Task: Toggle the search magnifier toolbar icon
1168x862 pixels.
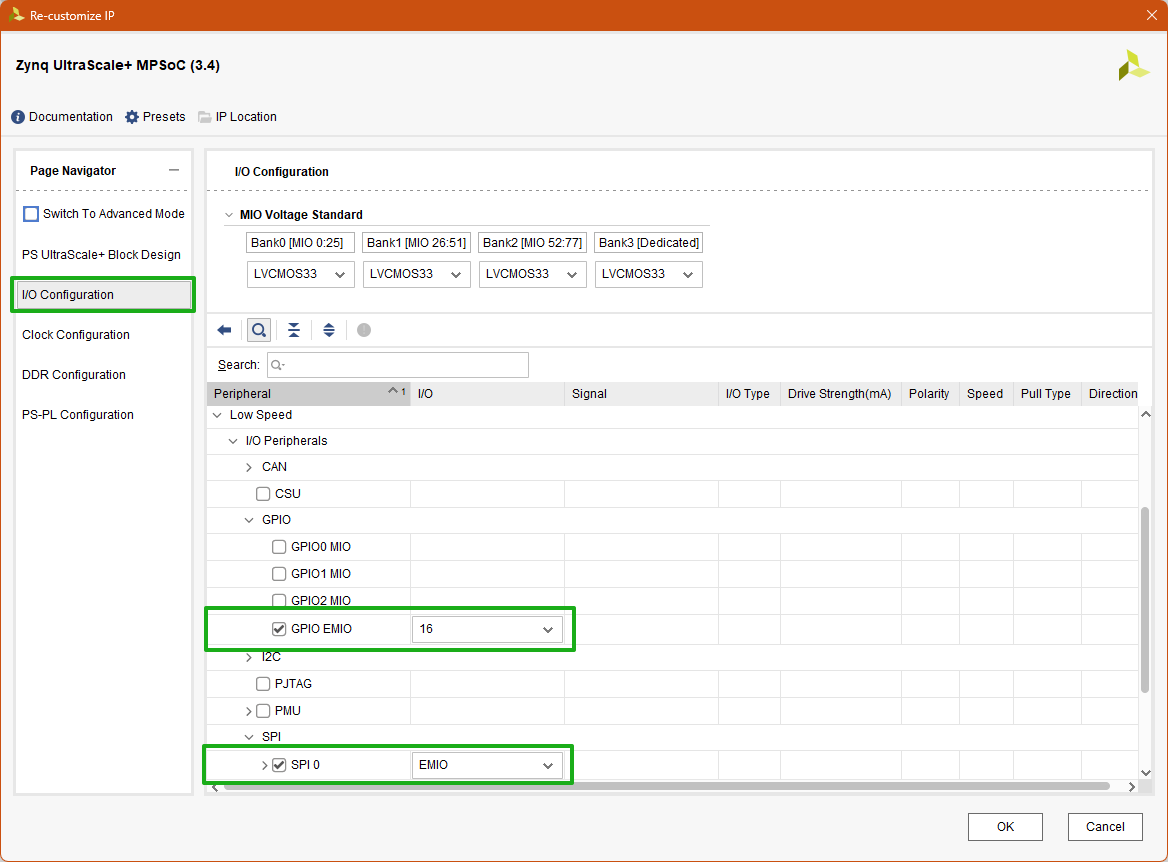Action: (259, 330)
